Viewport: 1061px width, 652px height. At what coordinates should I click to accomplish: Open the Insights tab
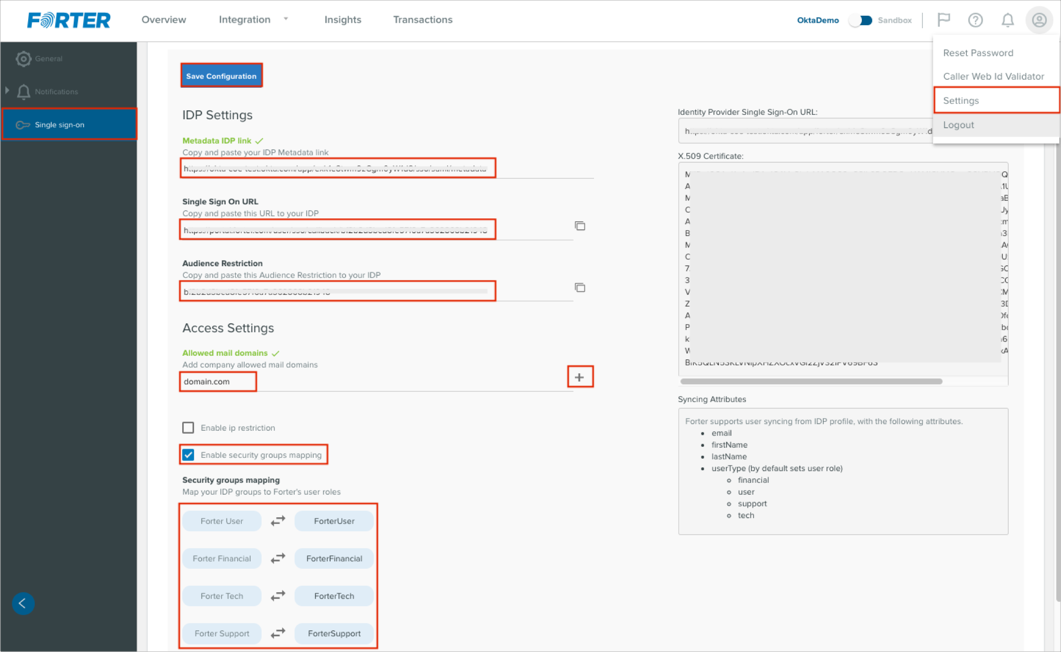tap(342, 20)
